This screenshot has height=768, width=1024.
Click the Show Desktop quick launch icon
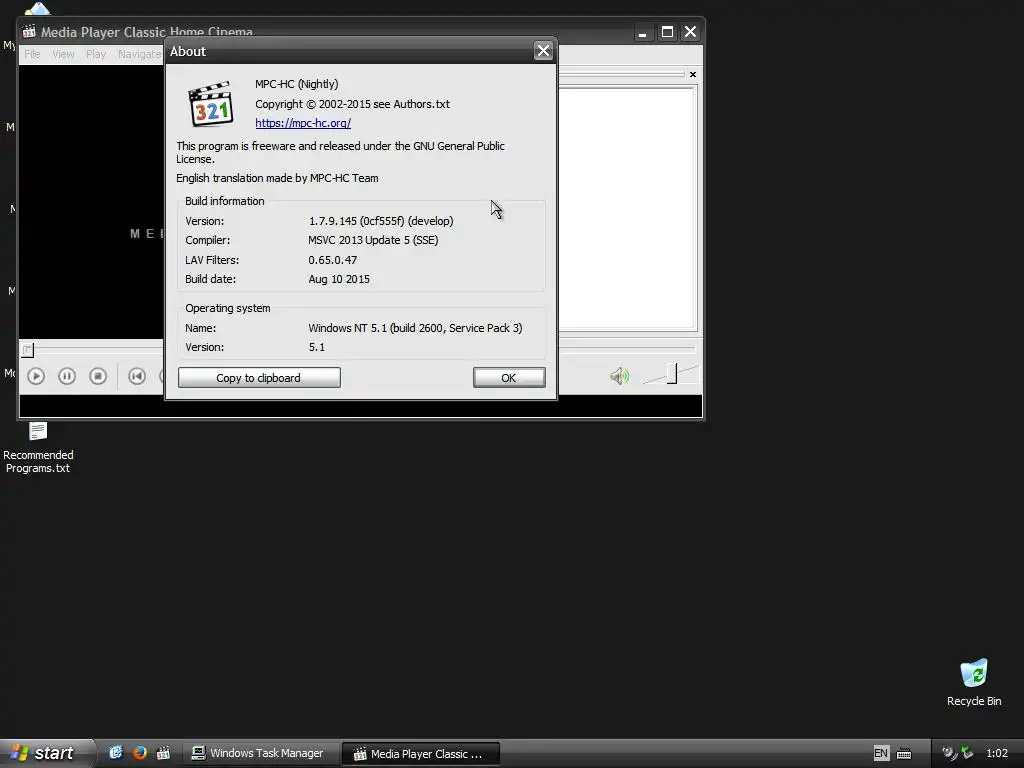click(x=116, y=753)
